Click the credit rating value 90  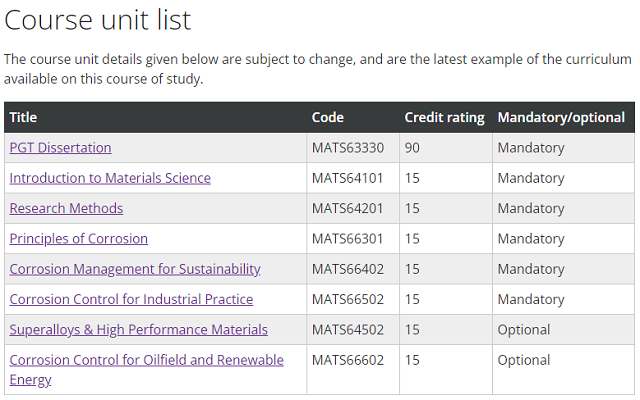coord(412,148)
